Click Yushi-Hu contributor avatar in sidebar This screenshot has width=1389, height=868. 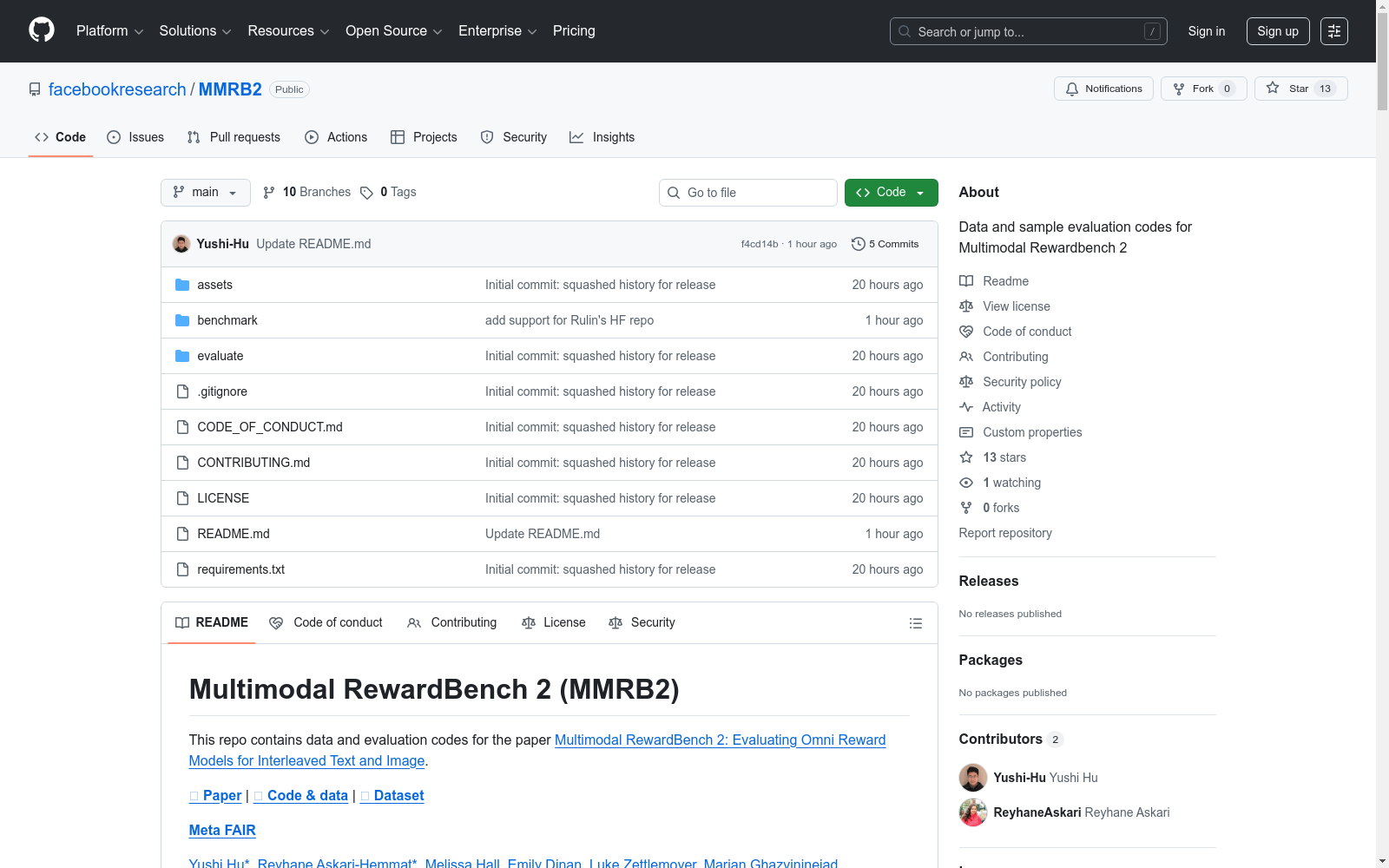[973, 778]
